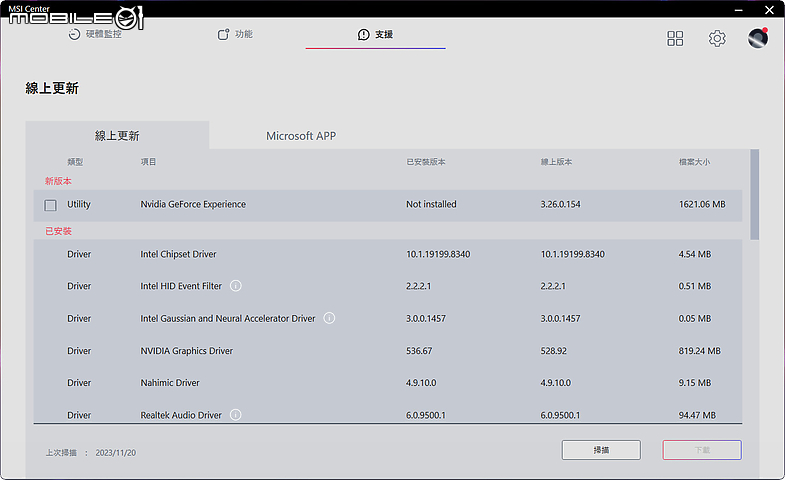Click the 檔案大小 column header
This screenshot has height=480, width=785.
click(694, 162)
